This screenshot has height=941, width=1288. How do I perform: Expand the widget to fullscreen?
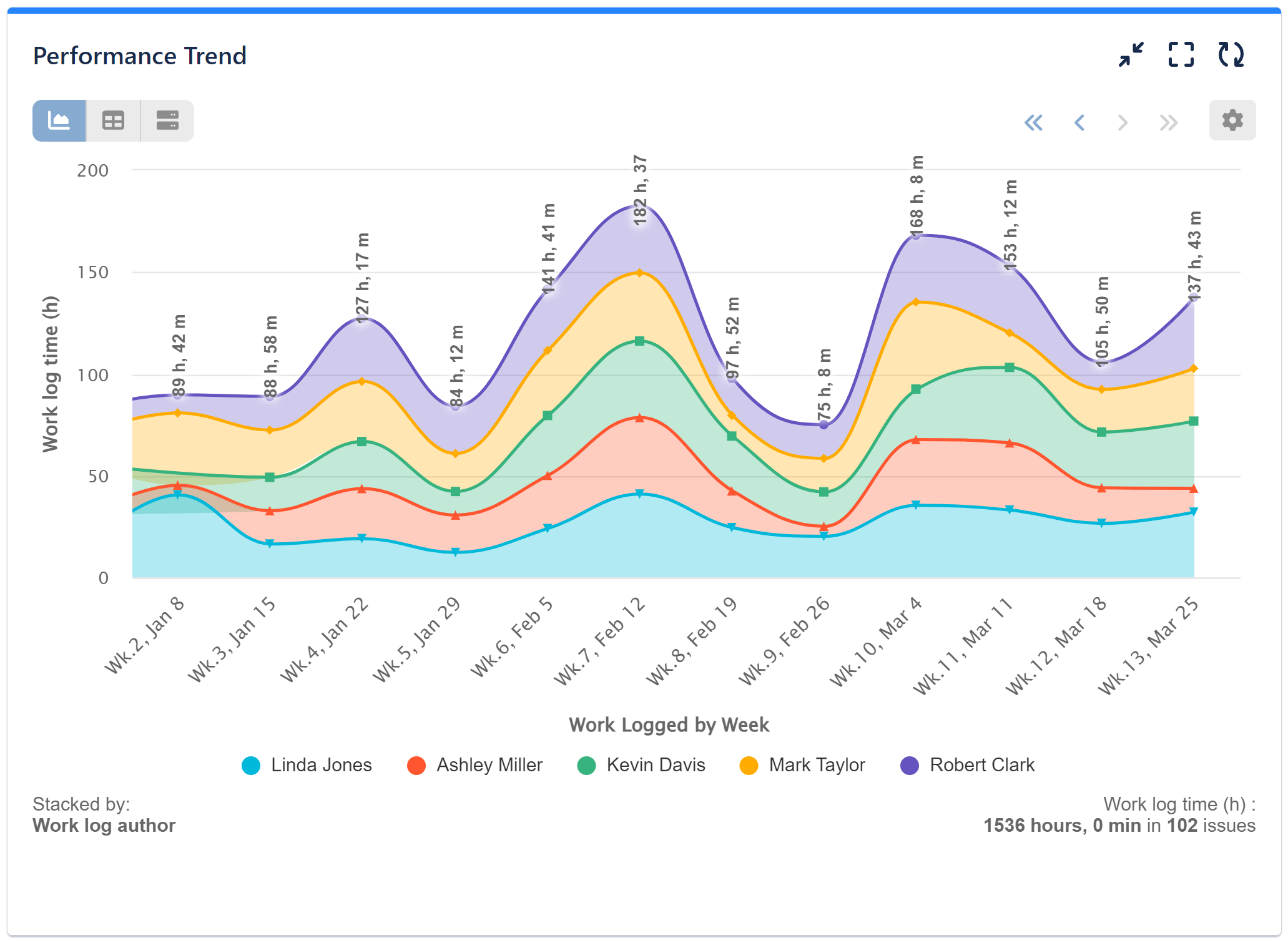pos(1181,56)
